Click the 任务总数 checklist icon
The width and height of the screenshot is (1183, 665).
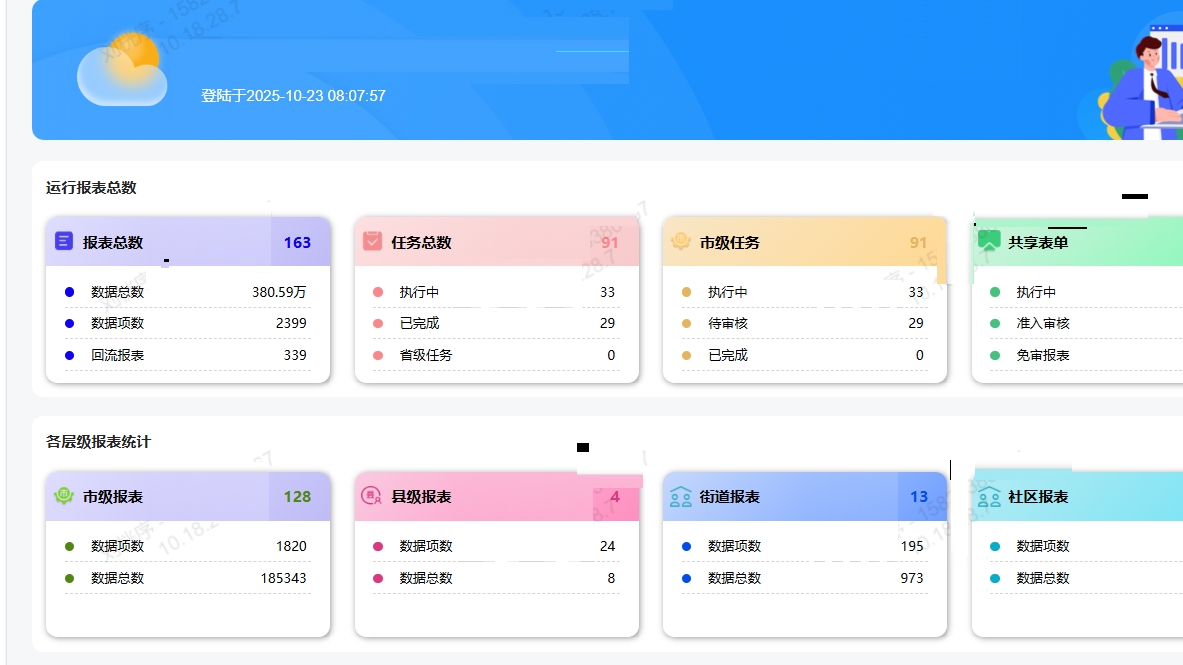[x=372, y=242]
